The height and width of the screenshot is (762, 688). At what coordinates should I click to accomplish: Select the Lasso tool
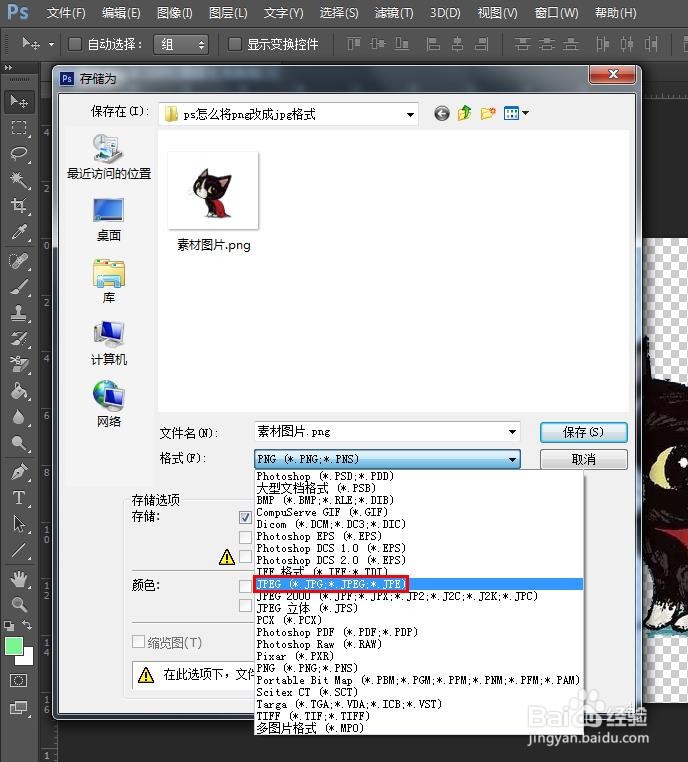[19, 154]
